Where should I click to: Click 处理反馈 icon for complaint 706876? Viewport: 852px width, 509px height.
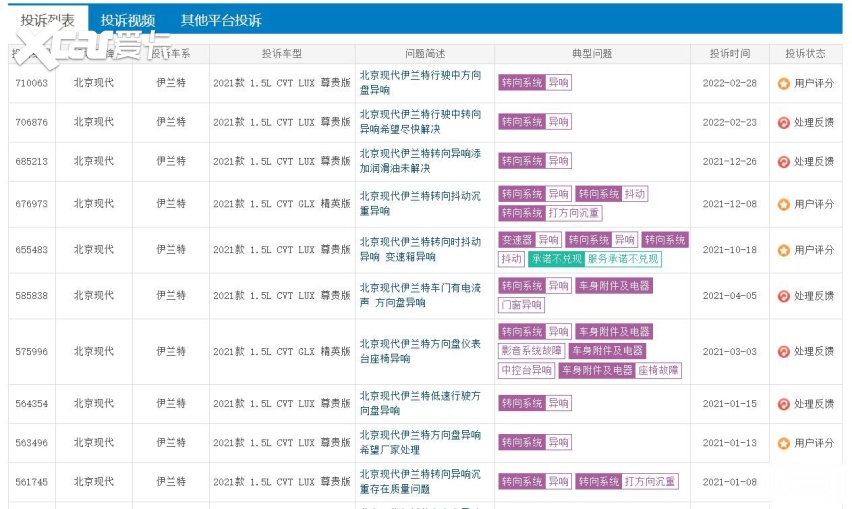tap(784, 123)
